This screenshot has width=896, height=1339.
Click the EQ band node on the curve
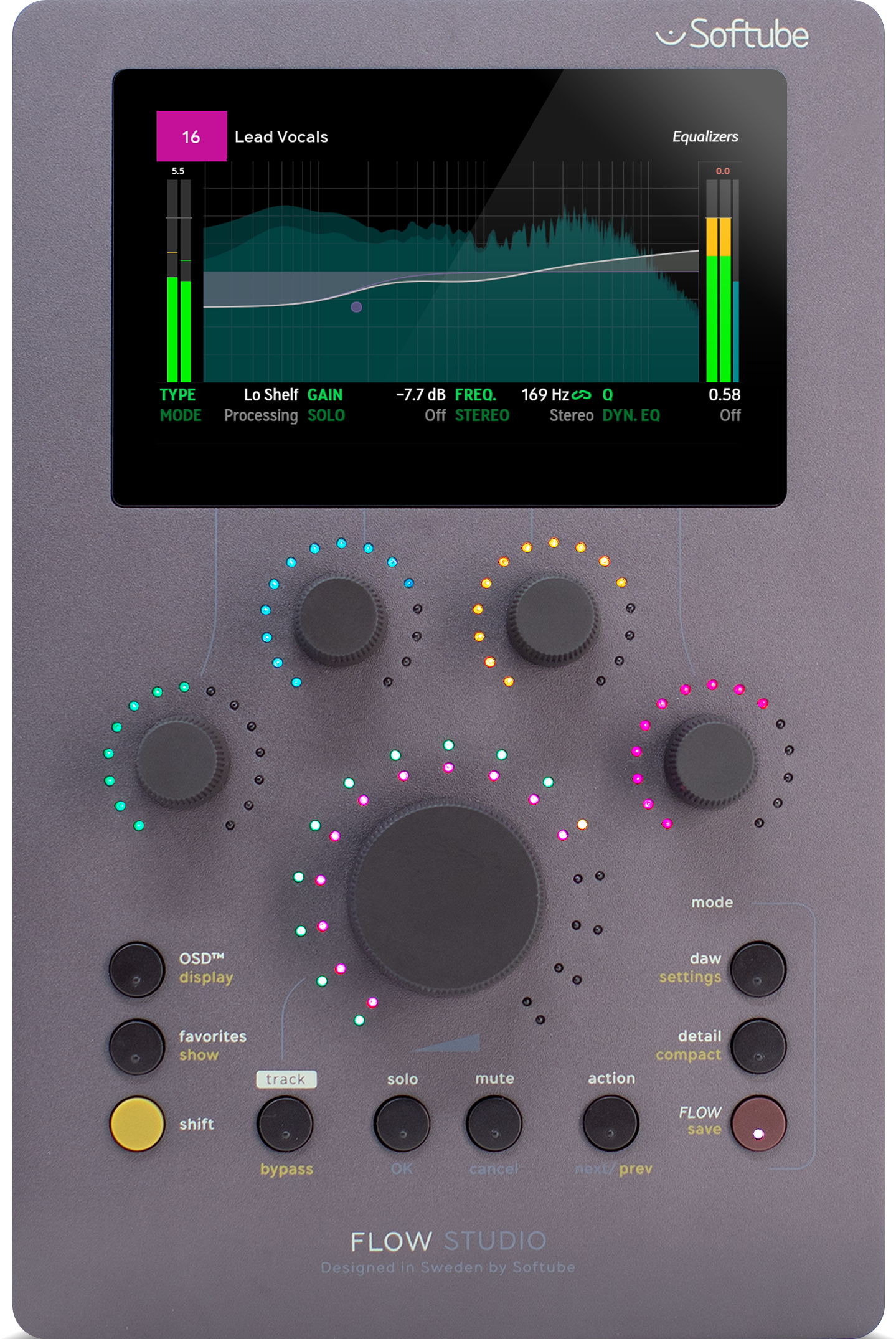pos(356,306)
